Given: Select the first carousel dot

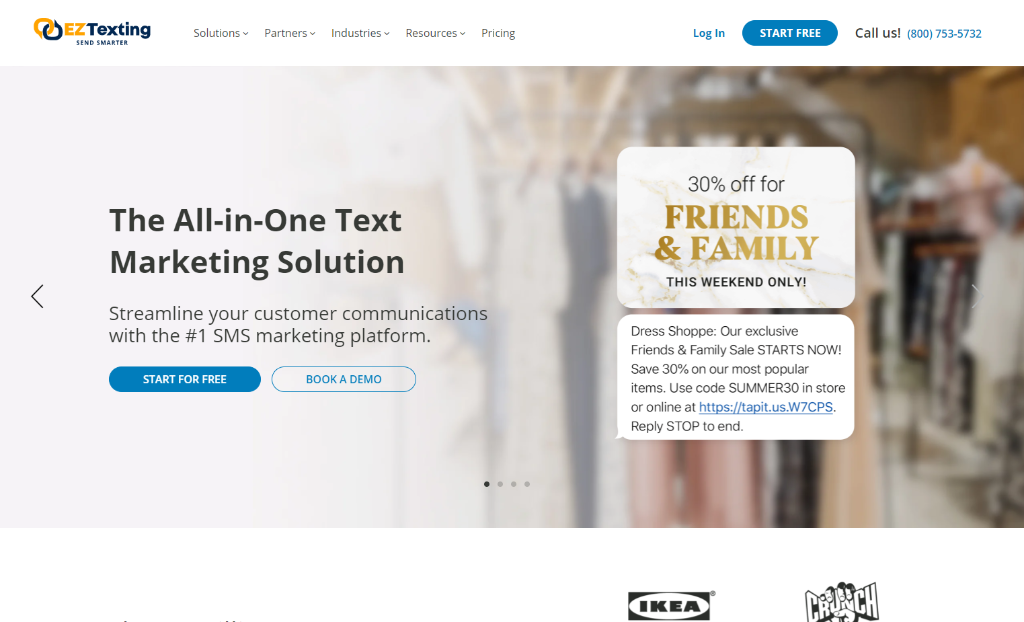Looking at the screenshot, I should click(487, 484).
